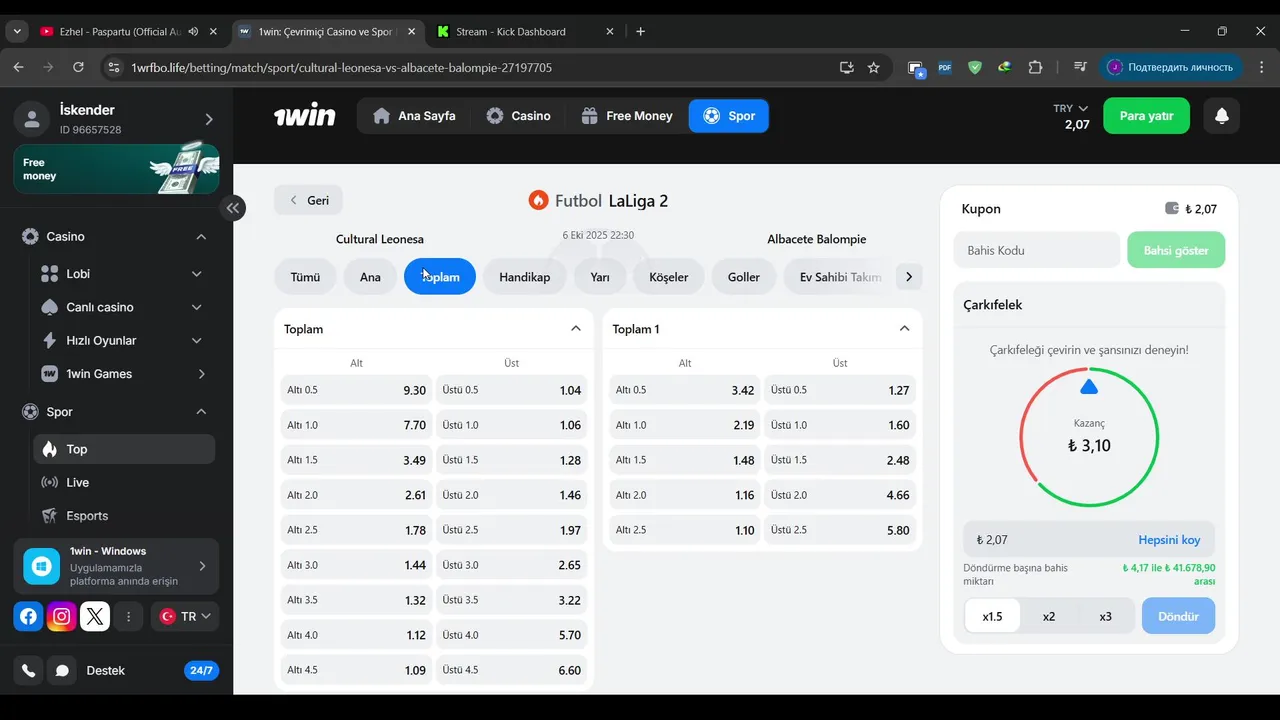Image resolution: width=1280 pixels, height=720 pixels.
Task: Select Toplam 1 Altı 1.0 at 2.19
Action: pyautogui.click(x=685, y=425)
